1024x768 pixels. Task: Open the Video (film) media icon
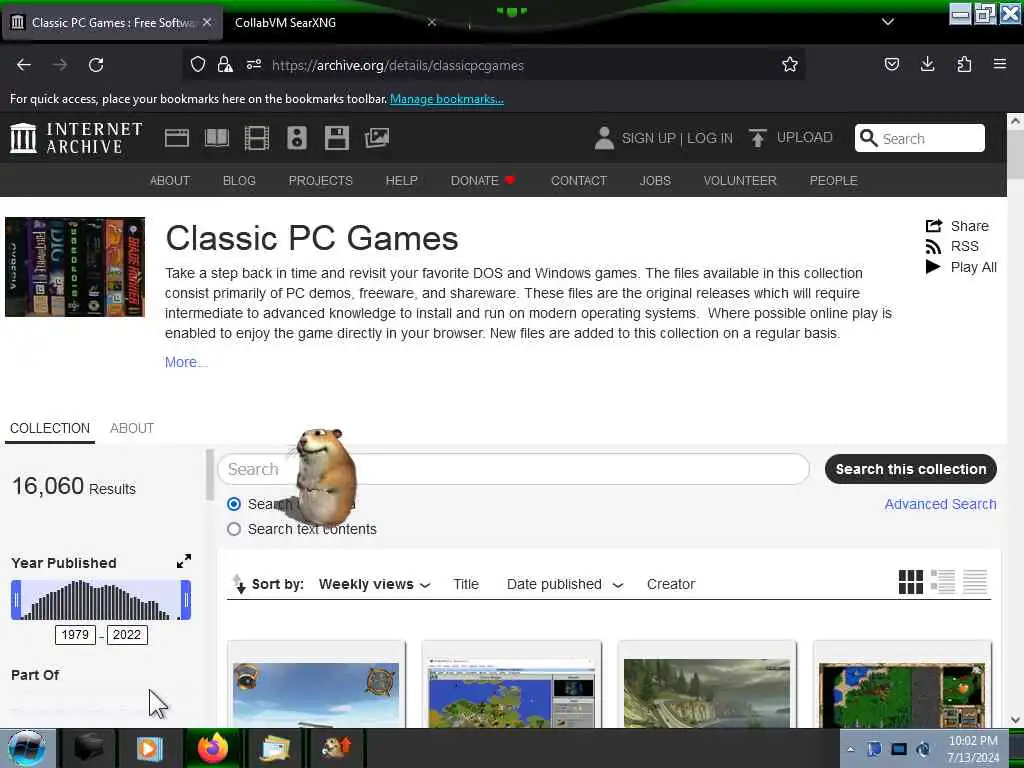click(x=257, y=138)
